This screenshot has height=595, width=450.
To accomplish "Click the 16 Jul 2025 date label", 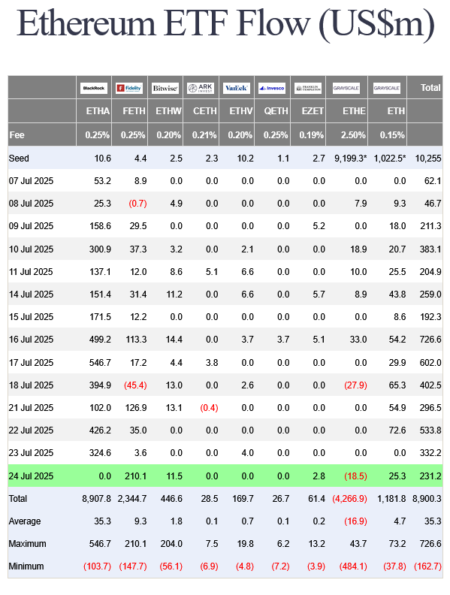I will click(31, 339).
